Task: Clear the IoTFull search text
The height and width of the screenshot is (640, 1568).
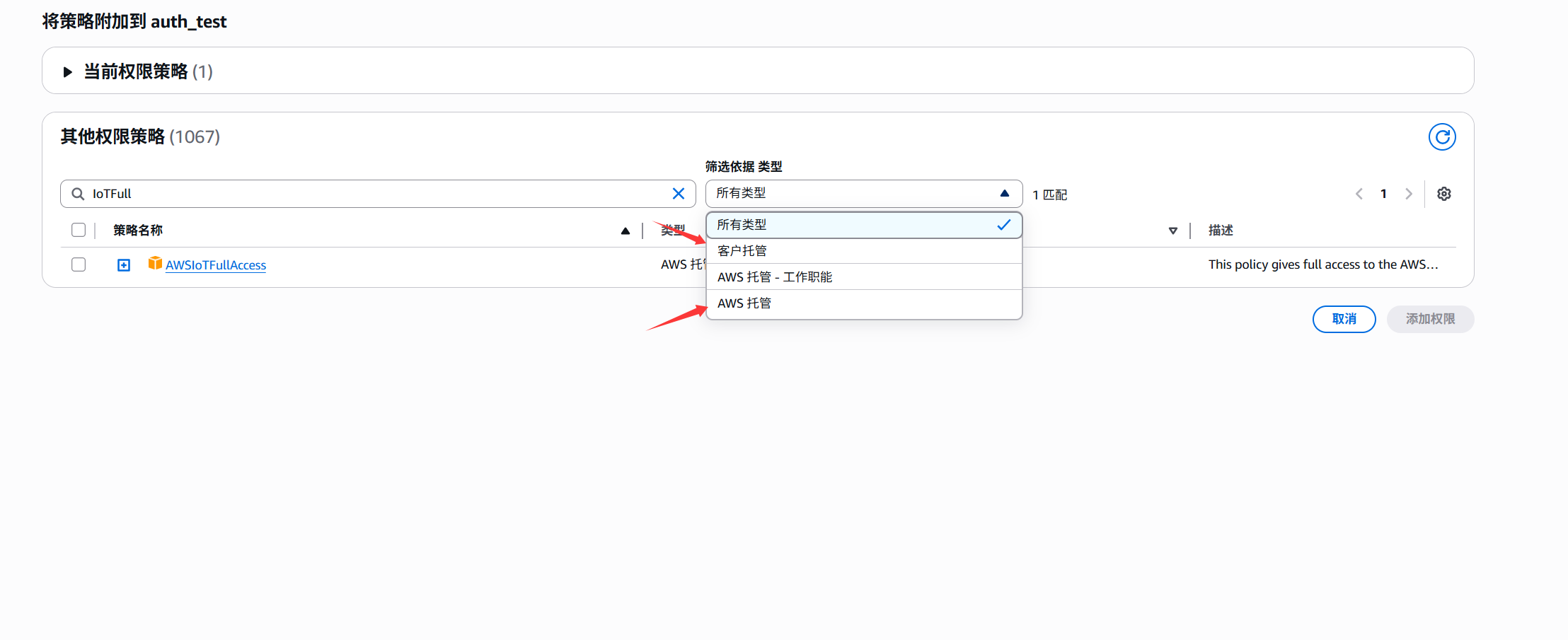Action: tap(678, 194)
